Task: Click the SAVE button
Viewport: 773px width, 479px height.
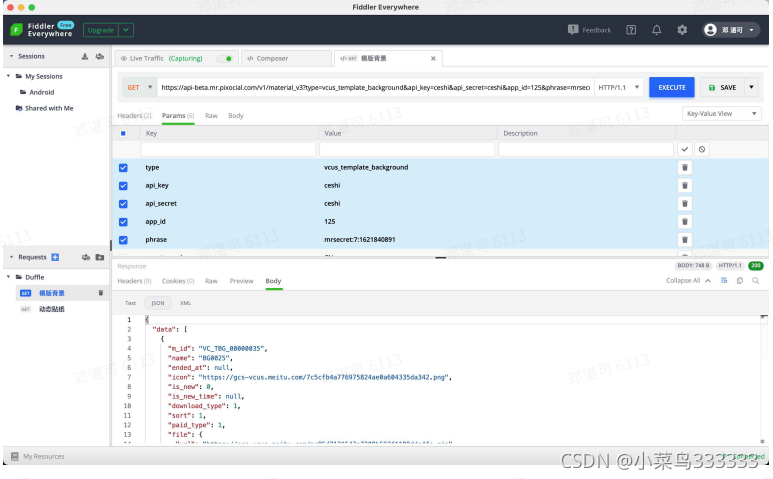Action: pos(722,87)
